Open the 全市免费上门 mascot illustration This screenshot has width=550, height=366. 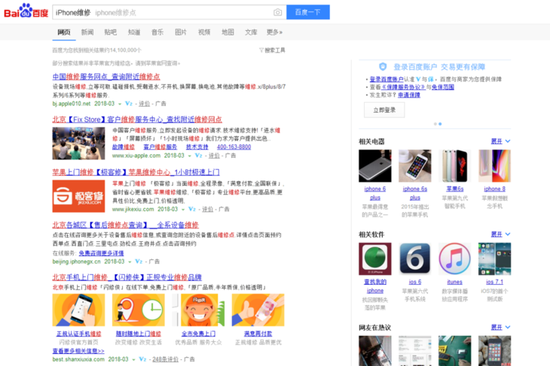point(198,310)
